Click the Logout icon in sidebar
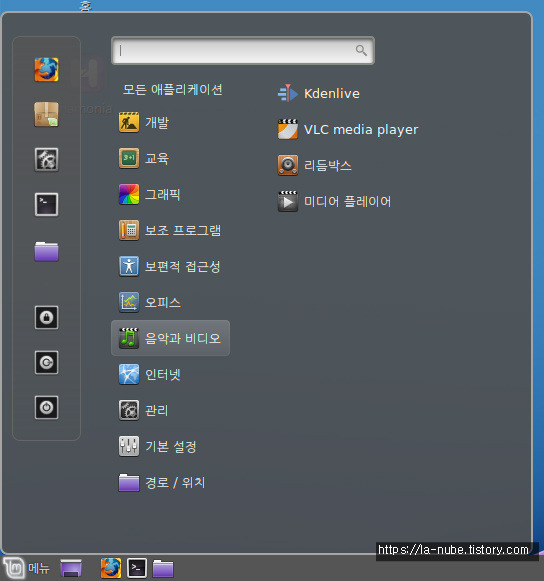Viewport: 544px width, 581px height. pos(46,362)
